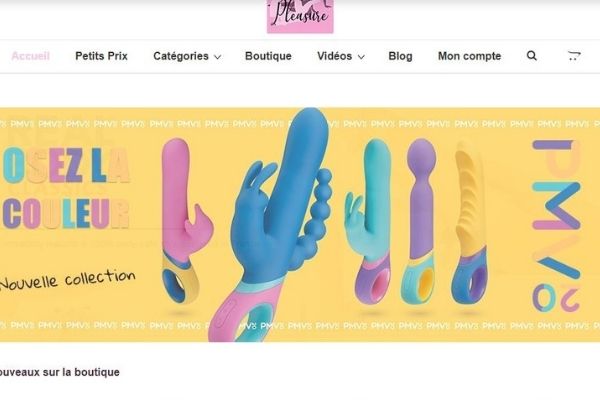This screenshot has height=400, width=600.
Task: Click the Osez la couleur headline
Action: 66,188
